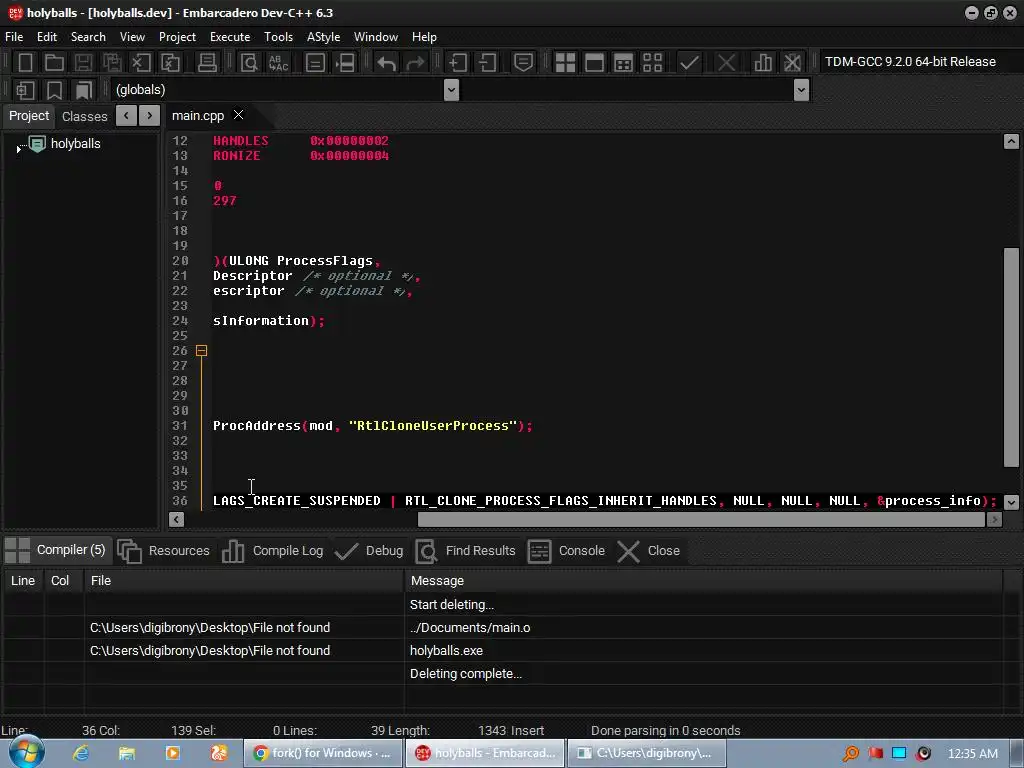Open file with the folder icon
1024x768 pixels.
[x=54, y=63]
